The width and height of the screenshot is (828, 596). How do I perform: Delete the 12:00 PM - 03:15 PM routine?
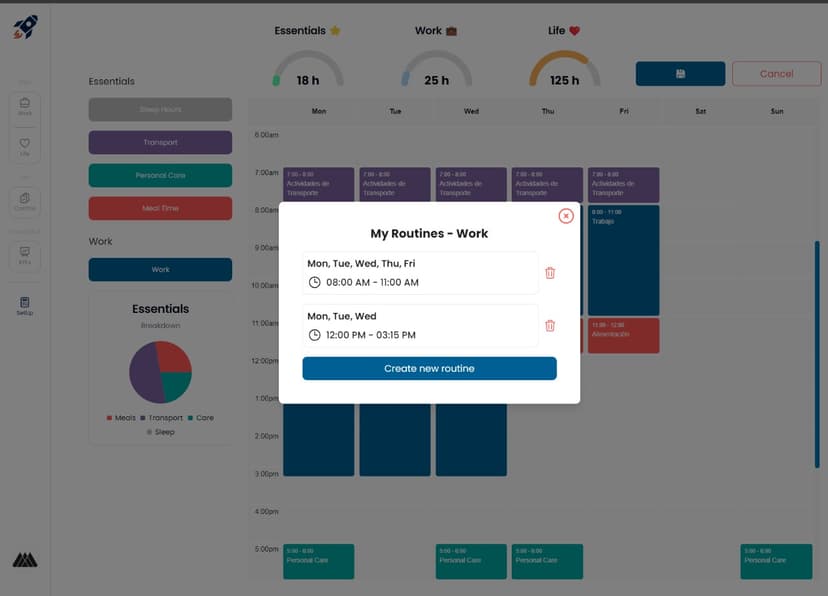click(x=549, y=325)
